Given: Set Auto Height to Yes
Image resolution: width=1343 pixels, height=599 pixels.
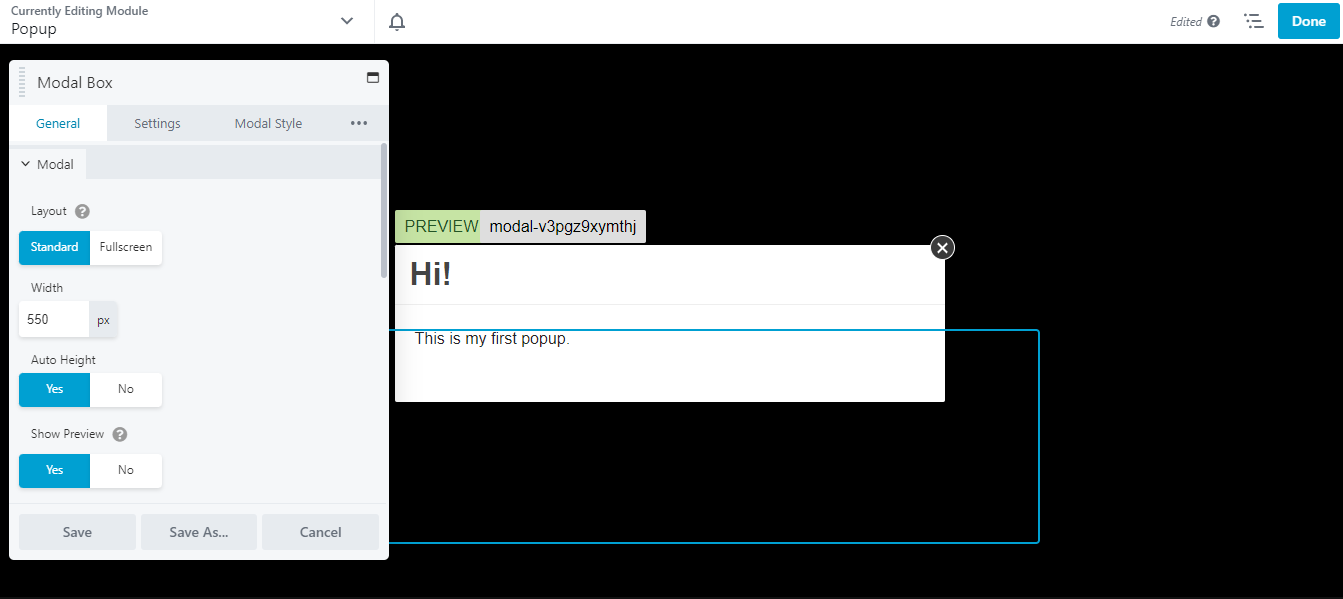Looking at the screenshot, I should tap(54, 389).
